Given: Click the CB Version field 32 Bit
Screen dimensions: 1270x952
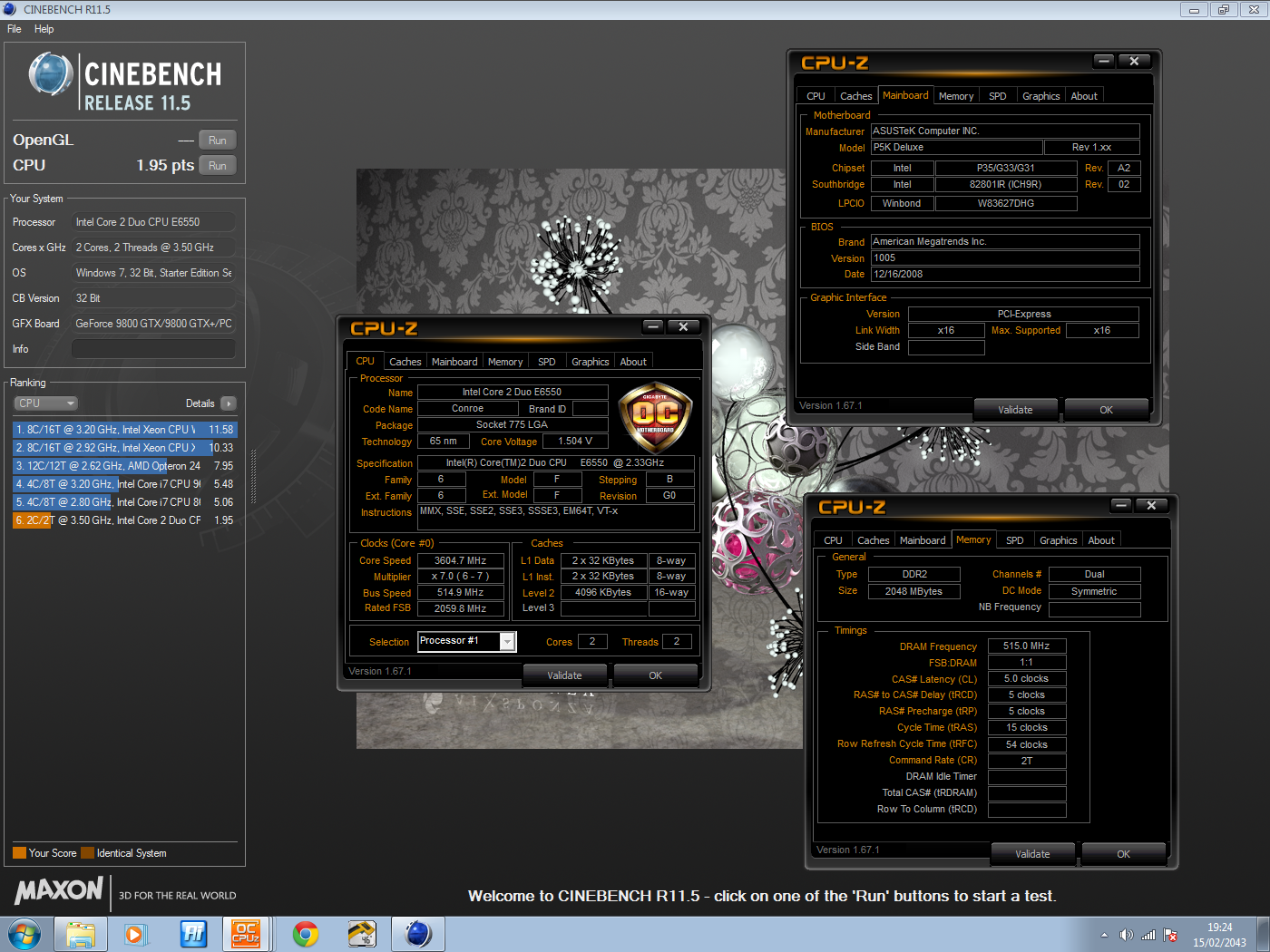Looking at the screenshot, I should tap(153, 298).
